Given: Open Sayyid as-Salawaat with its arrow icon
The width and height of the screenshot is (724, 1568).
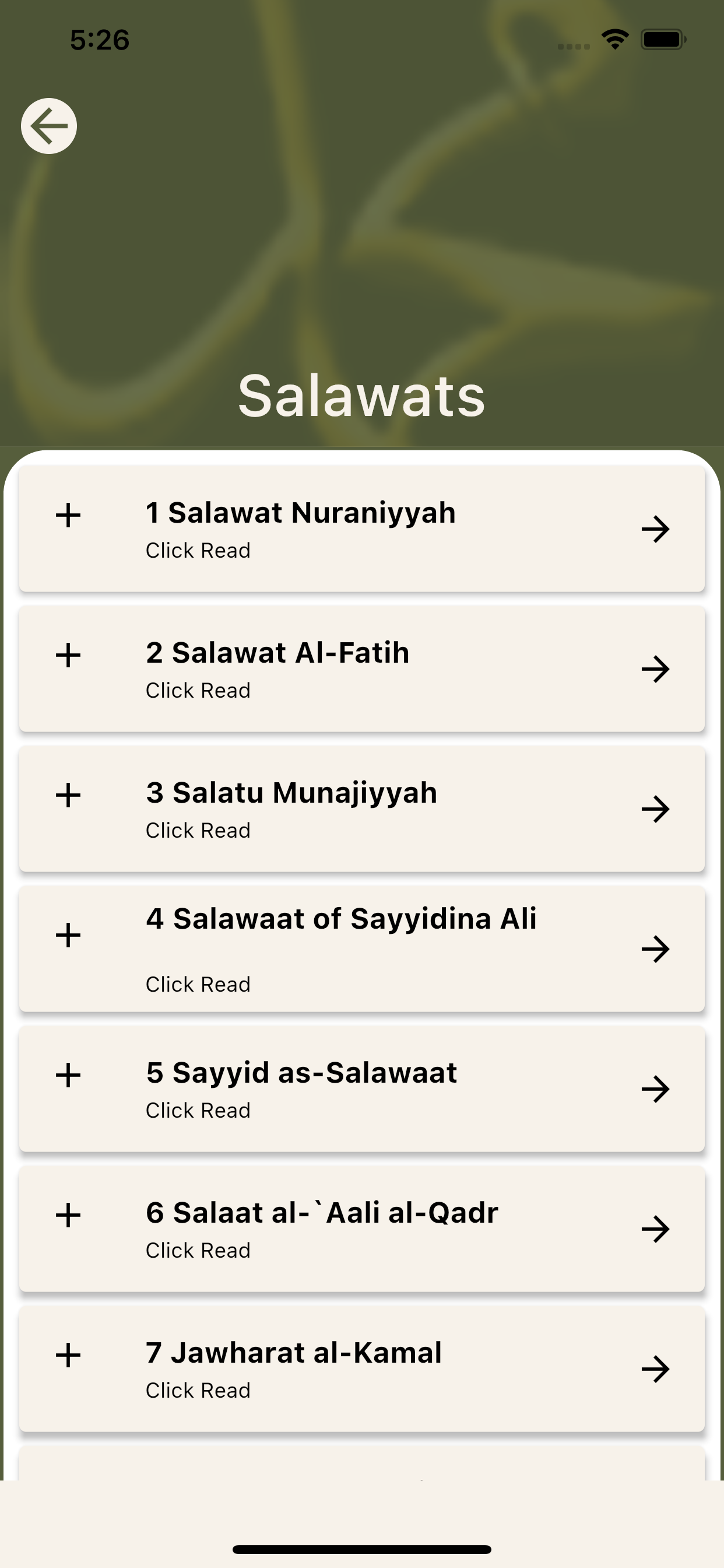Looking at the screenshot, I should pos(655,1089).
